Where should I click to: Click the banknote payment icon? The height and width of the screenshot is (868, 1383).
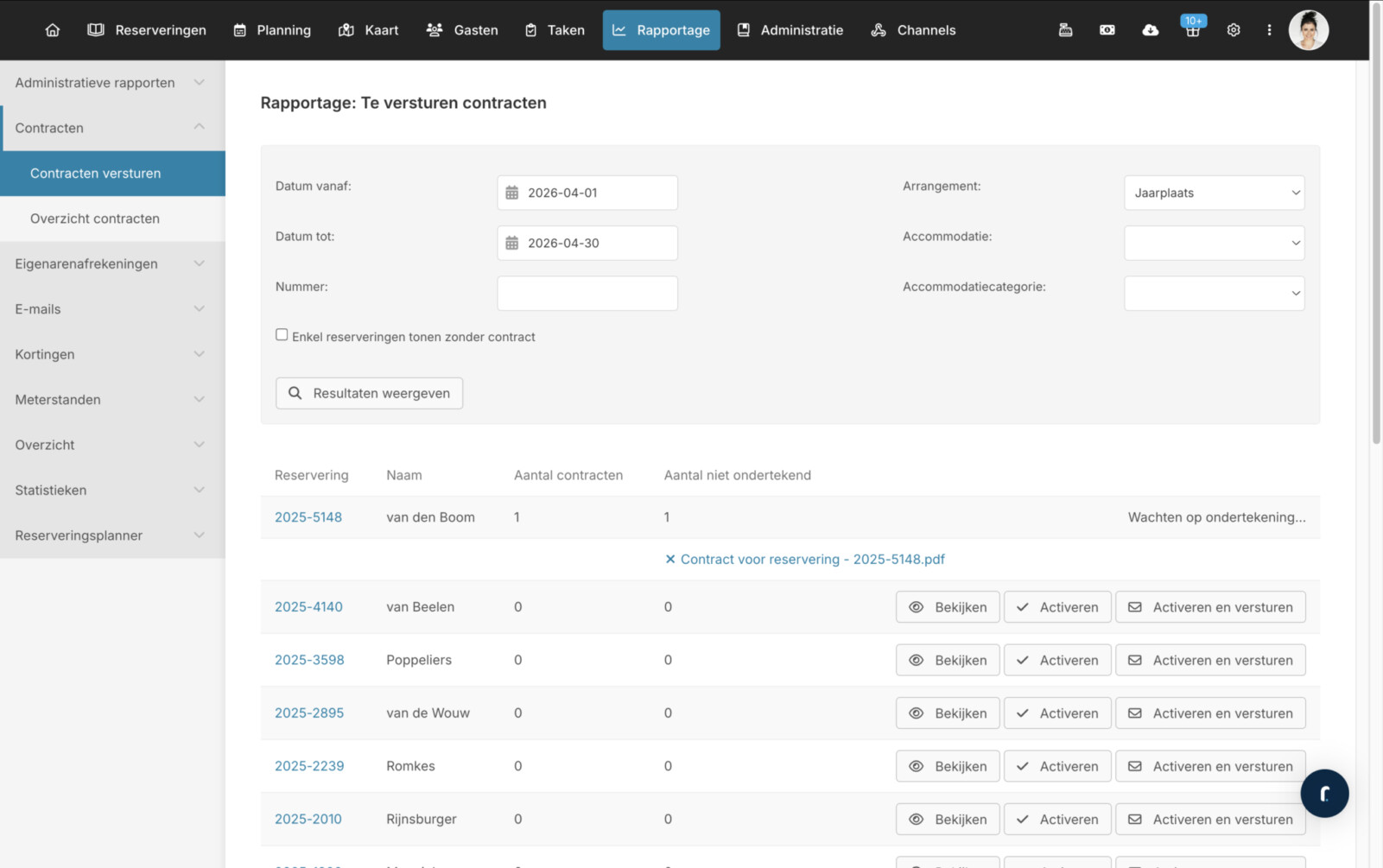pos(1107,30)
